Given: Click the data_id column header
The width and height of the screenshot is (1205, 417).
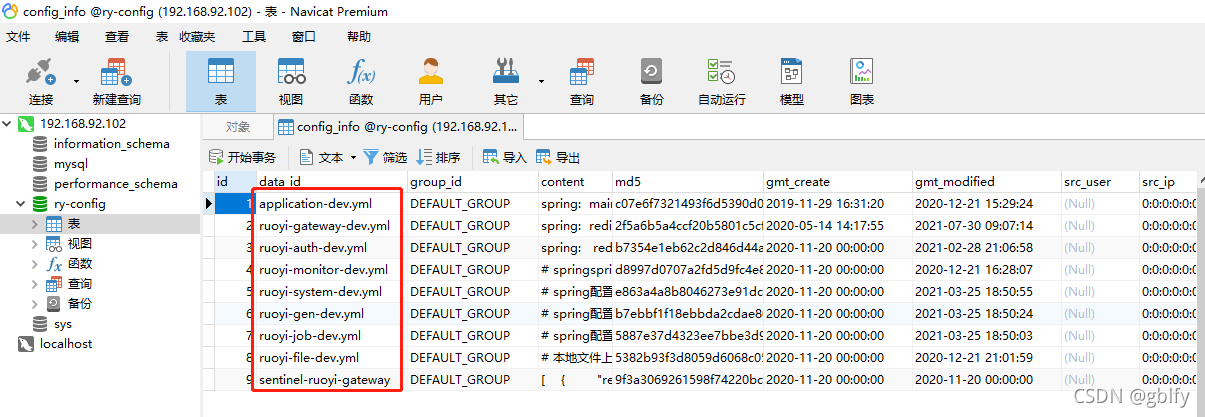Looking at the screenshot, I should [x=331, y=182].
